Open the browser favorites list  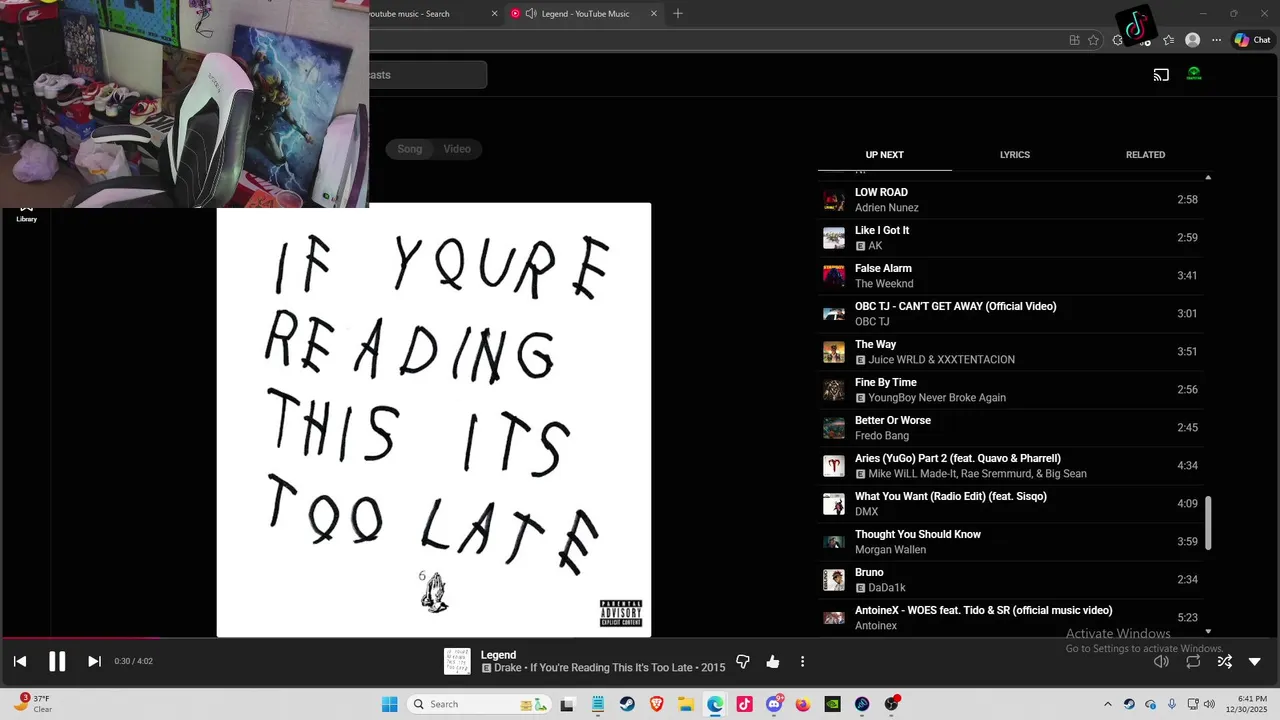(x=1168, y=40)
